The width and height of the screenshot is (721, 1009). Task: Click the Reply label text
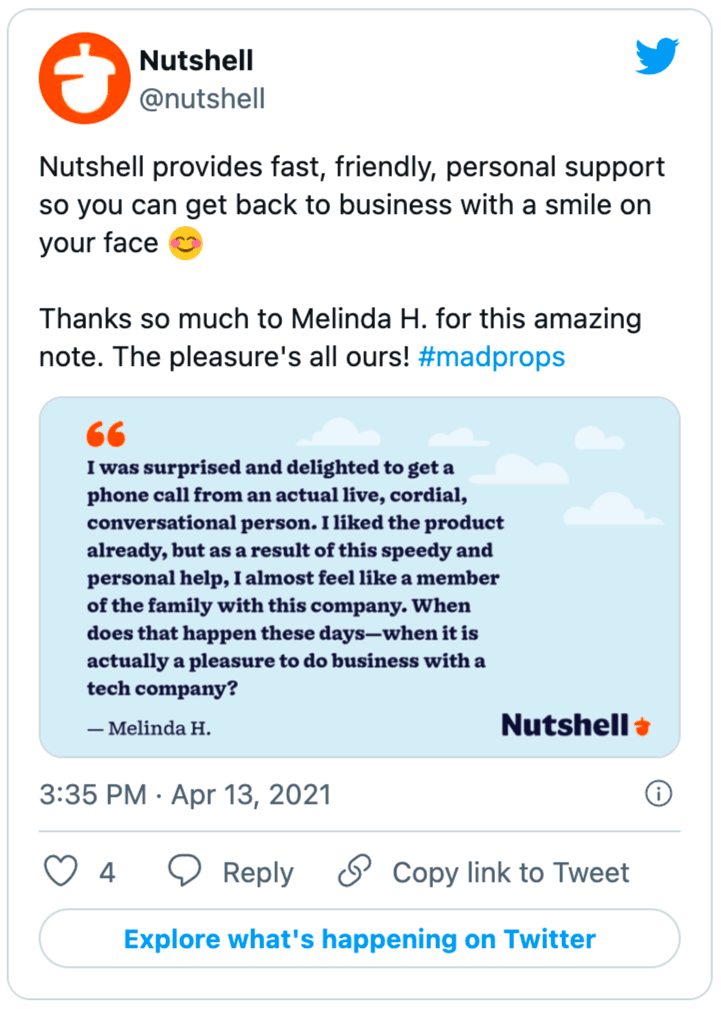[257, 871]
